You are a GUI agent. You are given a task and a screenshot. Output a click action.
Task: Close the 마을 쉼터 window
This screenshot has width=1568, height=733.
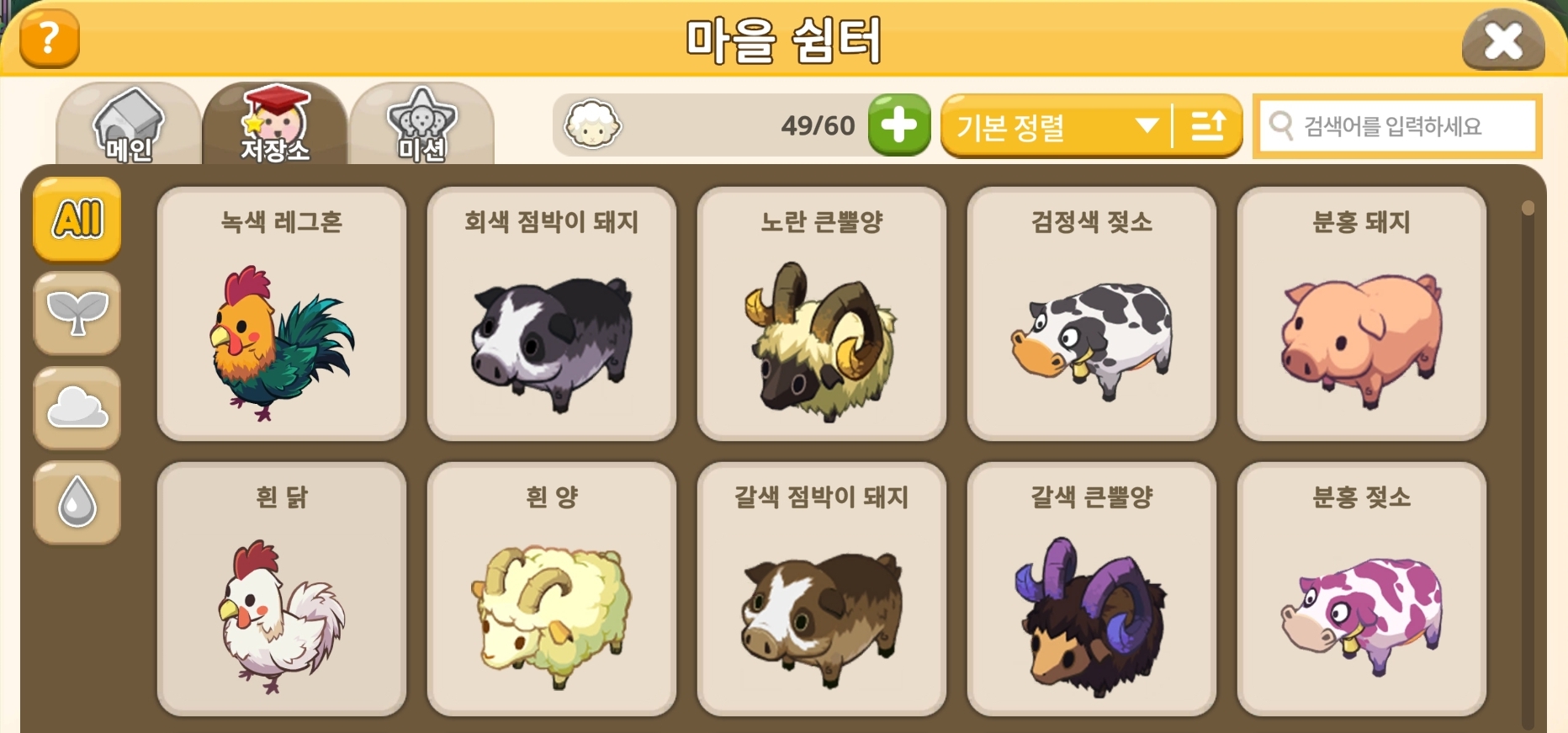(1503, 40)
